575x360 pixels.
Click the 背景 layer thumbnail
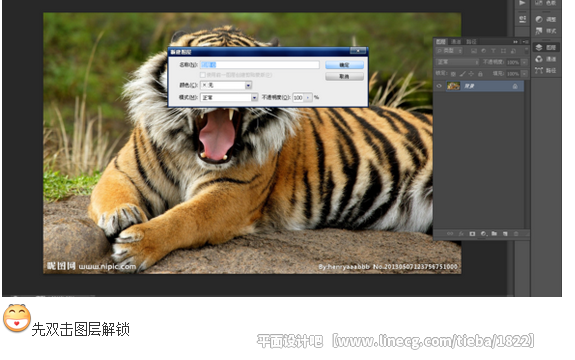pyautogui.click(x=454, y=86)
